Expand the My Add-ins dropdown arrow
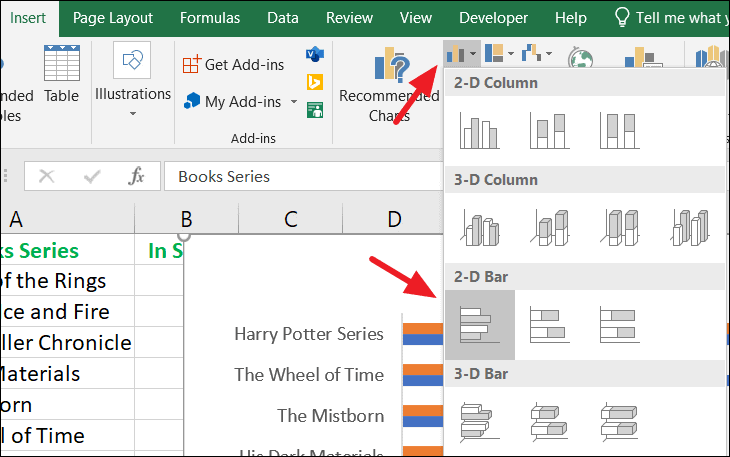Viewport: 730px width, 457px height. tap(294, 101)
